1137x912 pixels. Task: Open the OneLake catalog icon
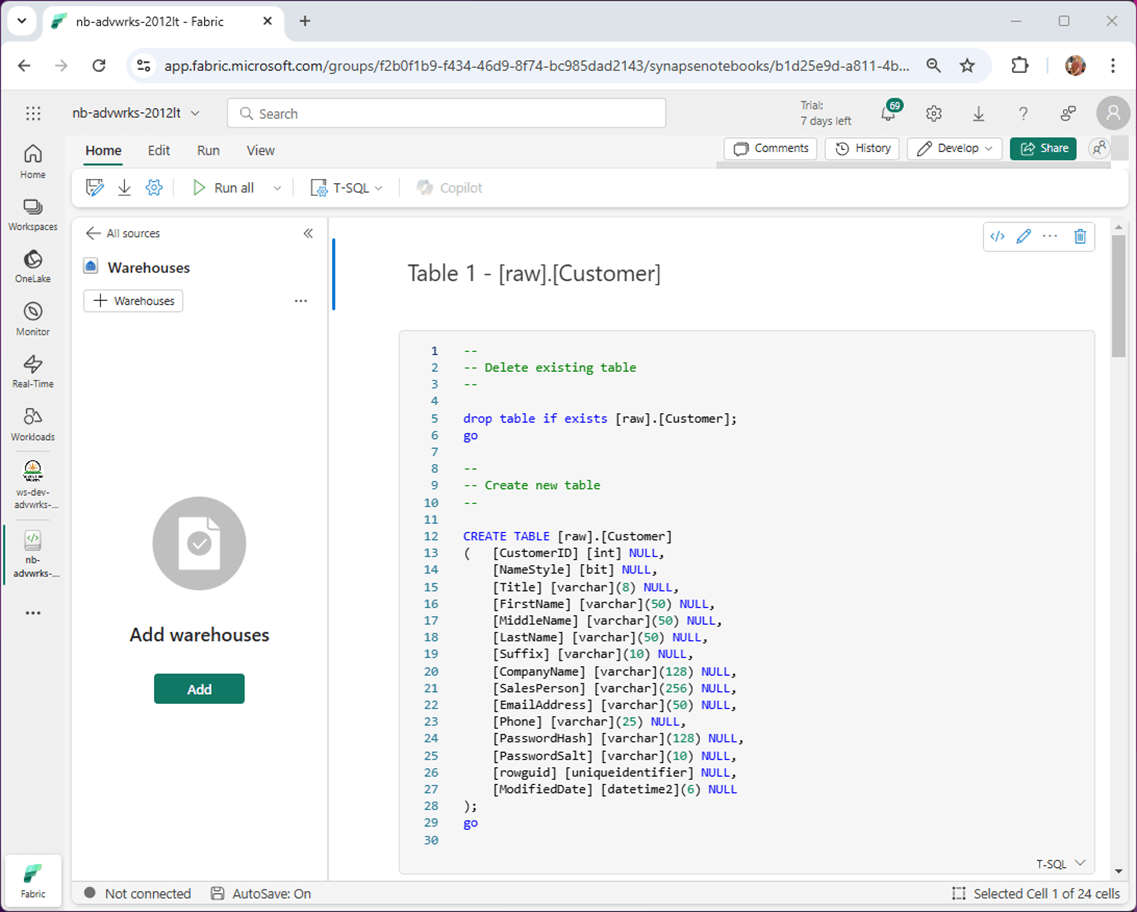tap(33, 260)
